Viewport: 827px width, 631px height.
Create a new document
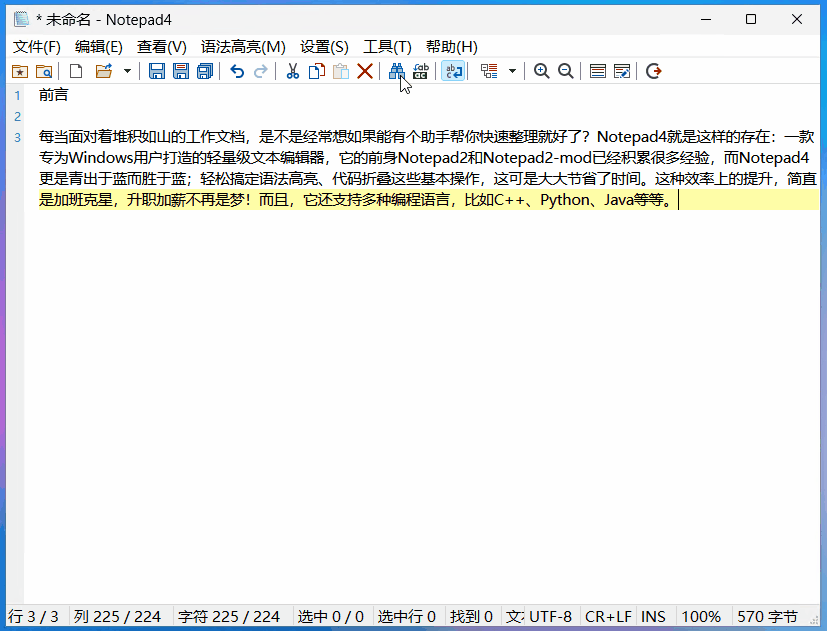pos(75,71)
